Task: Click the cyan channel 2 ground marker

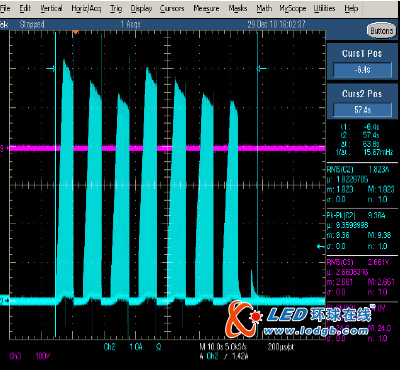Action: (x=3, y=301)
